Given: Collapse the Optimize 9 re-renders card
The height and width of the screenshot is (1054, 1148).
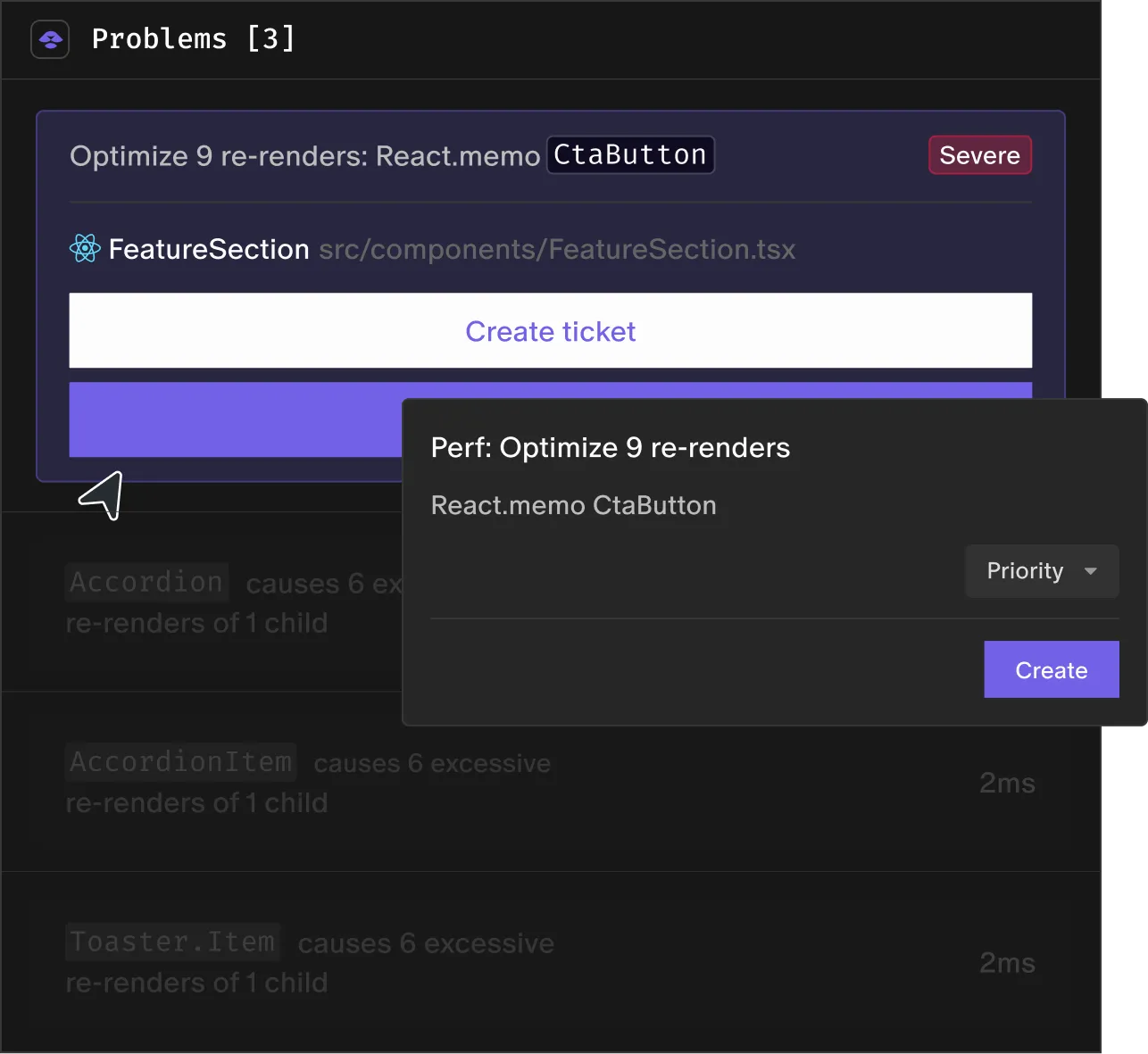Looking at the screenshot, I should (304, 155).
